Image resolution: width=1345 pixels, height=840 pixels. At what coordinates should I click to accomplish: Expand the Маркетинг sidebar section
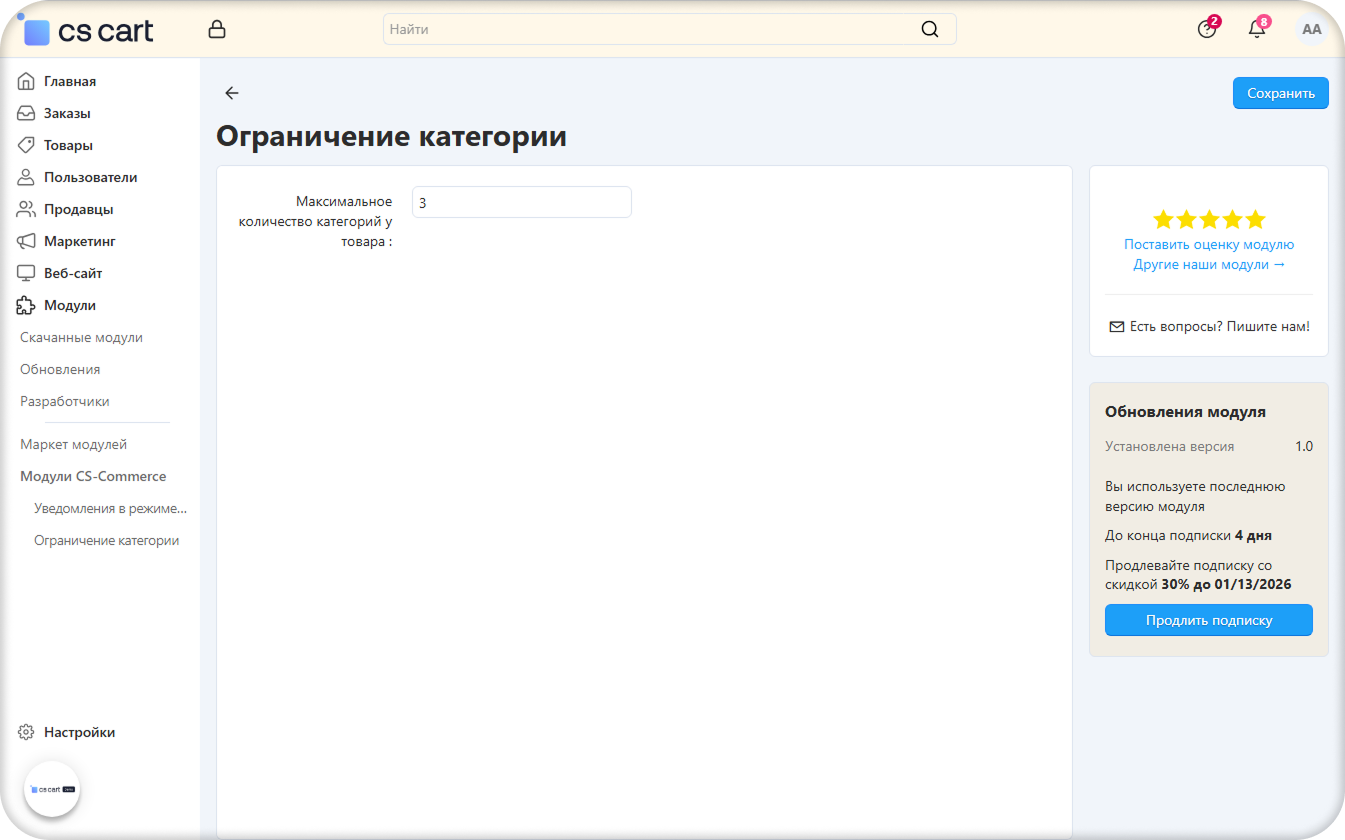(80, 242)
